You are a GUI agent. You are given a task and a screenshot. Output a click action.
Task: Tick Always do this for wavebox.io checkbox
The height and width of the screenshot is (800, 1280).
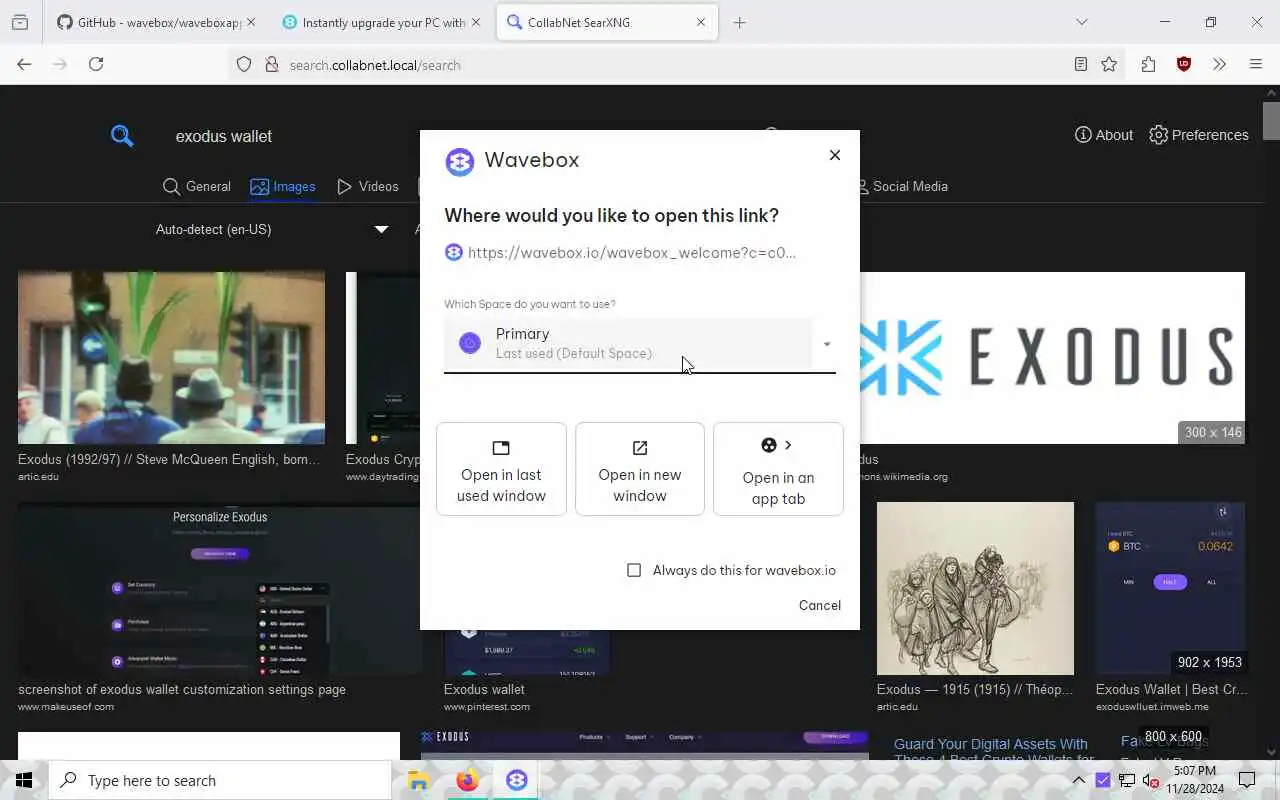(x=634, y=570)
